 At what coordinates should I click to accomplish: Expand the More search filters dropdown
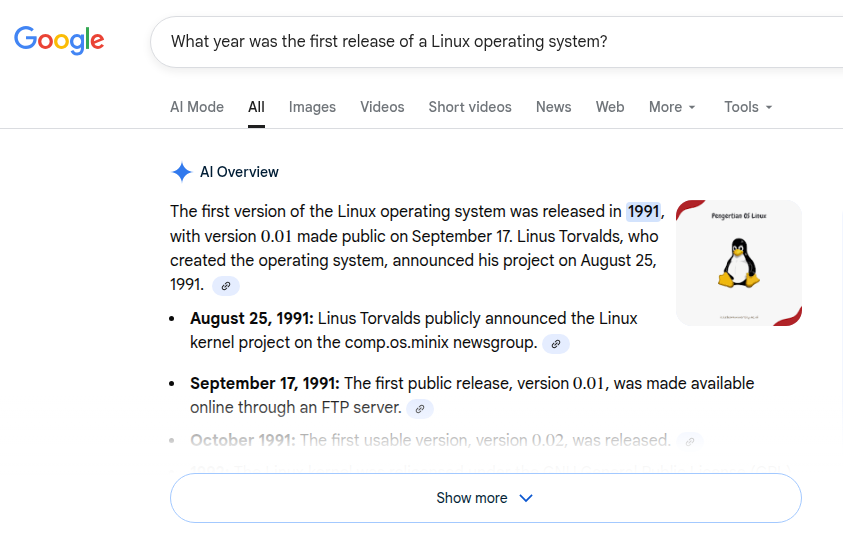coord(672,107)
